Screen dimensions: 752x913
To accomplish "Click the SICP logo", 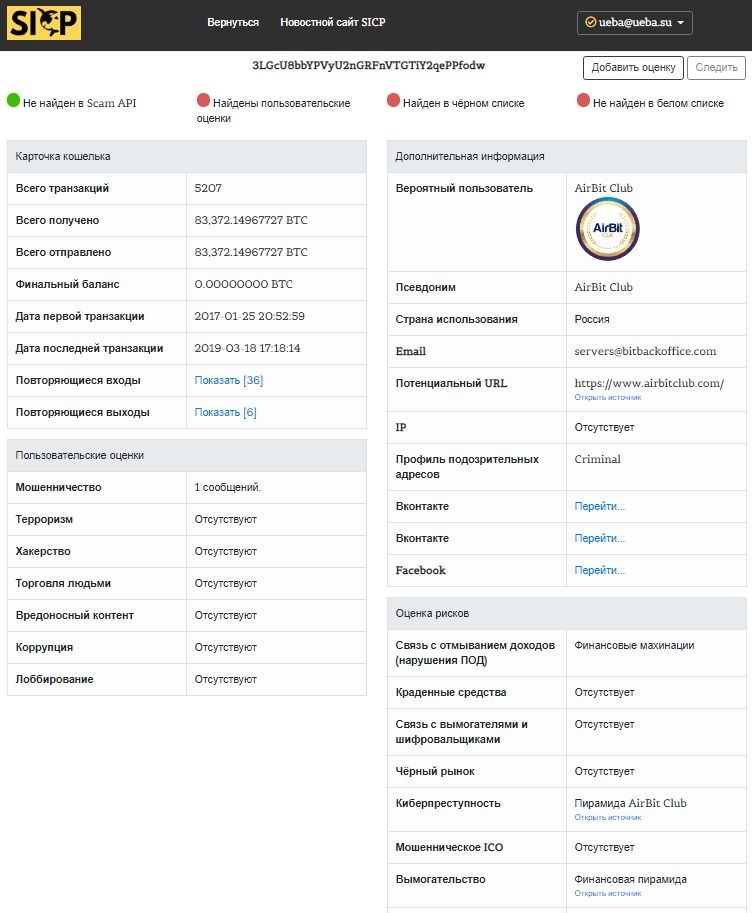I will coord(44,23).
